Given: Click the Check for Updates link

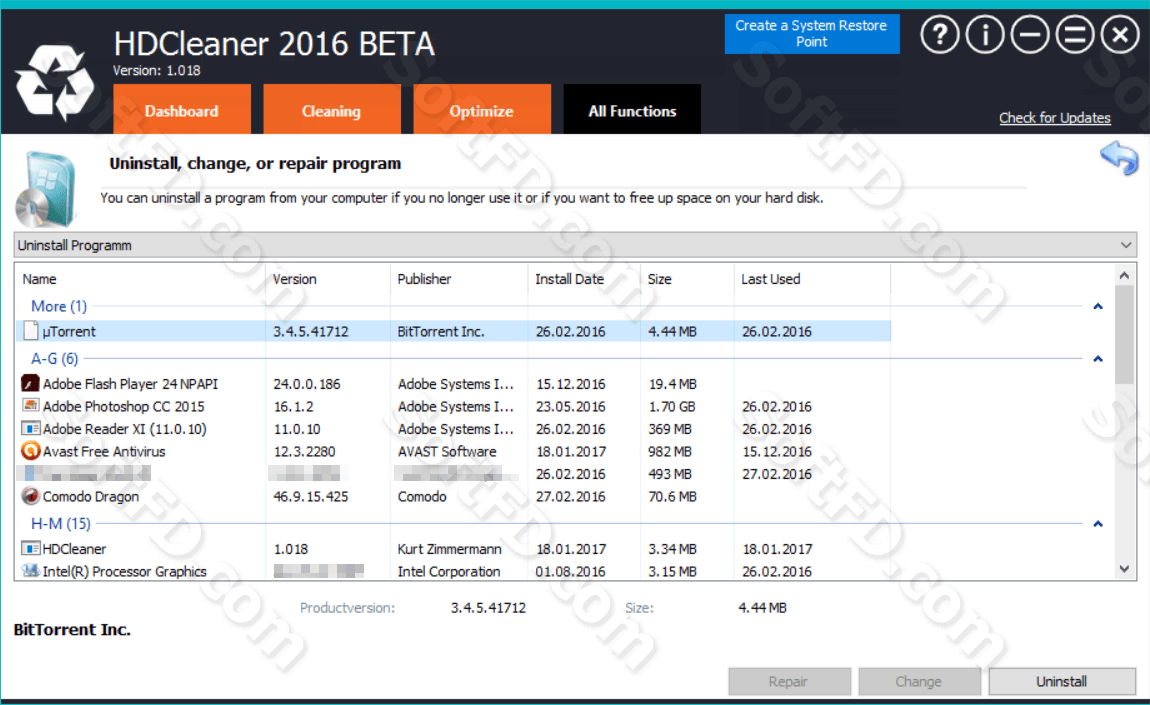Looking at the screenshot, I should pos(1055,117).
